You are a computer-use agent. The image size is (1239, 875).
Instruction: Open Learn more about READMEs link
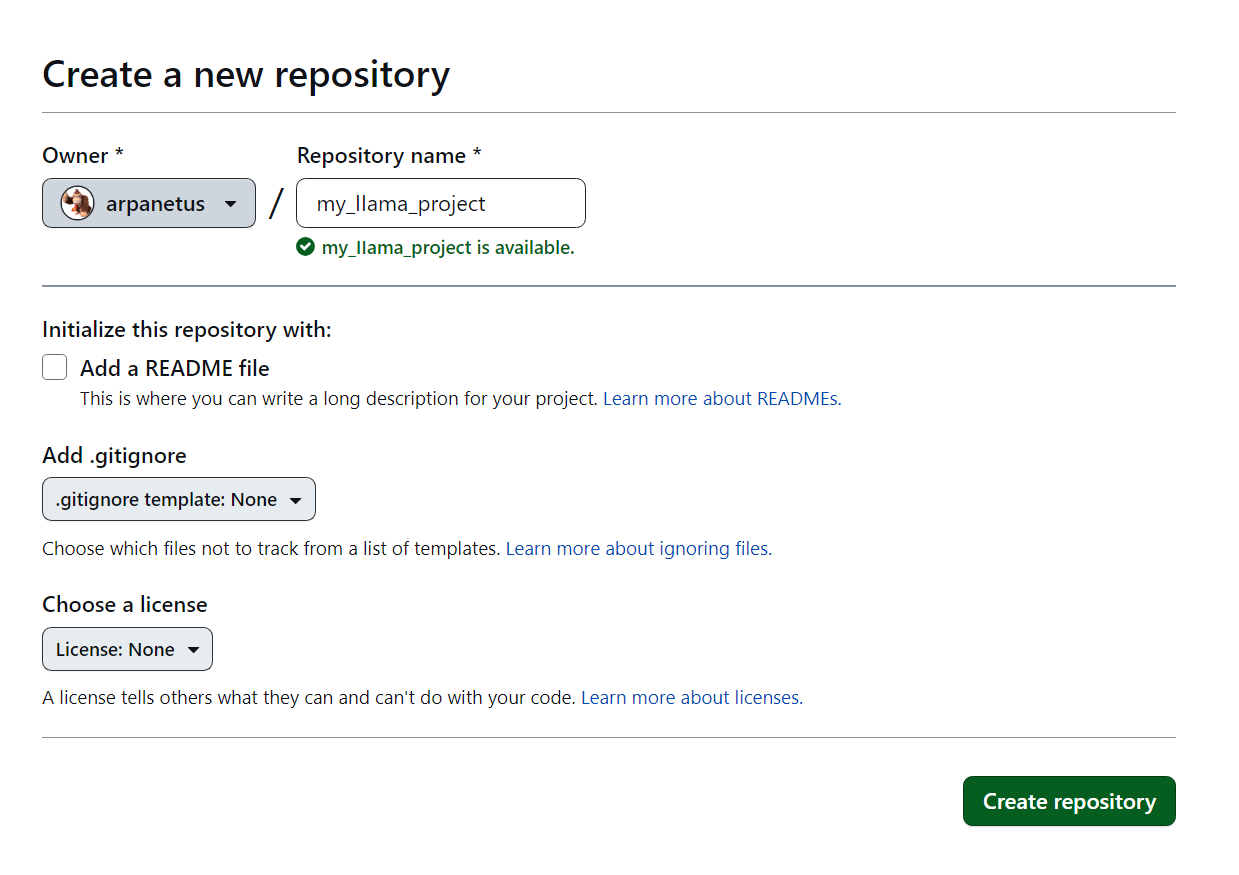tap(722, 398)
